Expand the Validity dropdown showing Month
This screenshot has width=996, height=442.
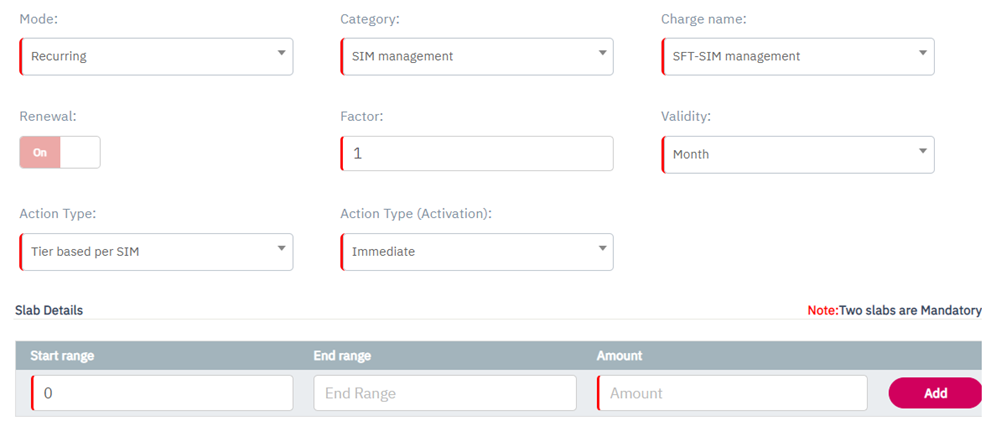pyautogui.click(x=797, y=154)
